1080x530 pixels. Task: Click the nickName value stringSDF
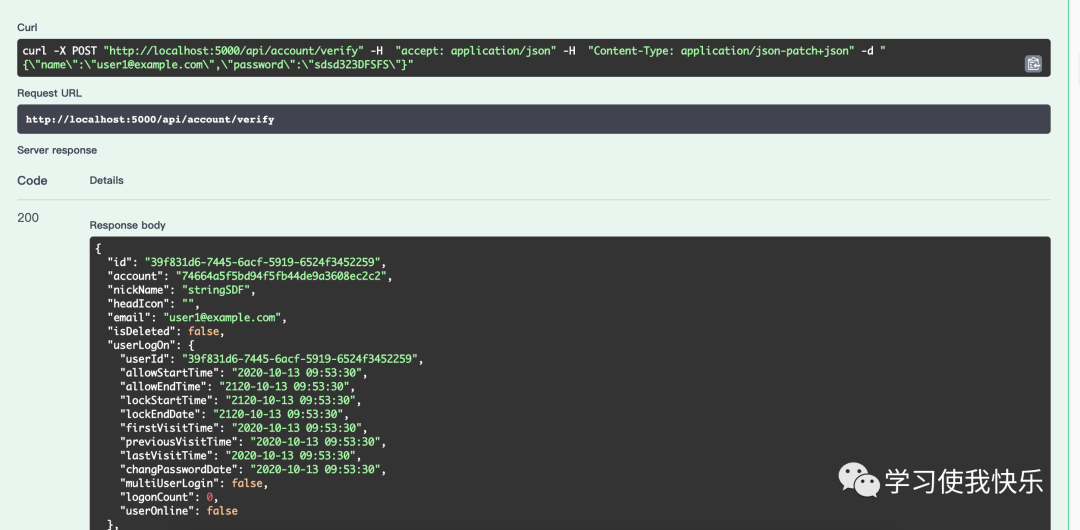(x=218, y=289)
